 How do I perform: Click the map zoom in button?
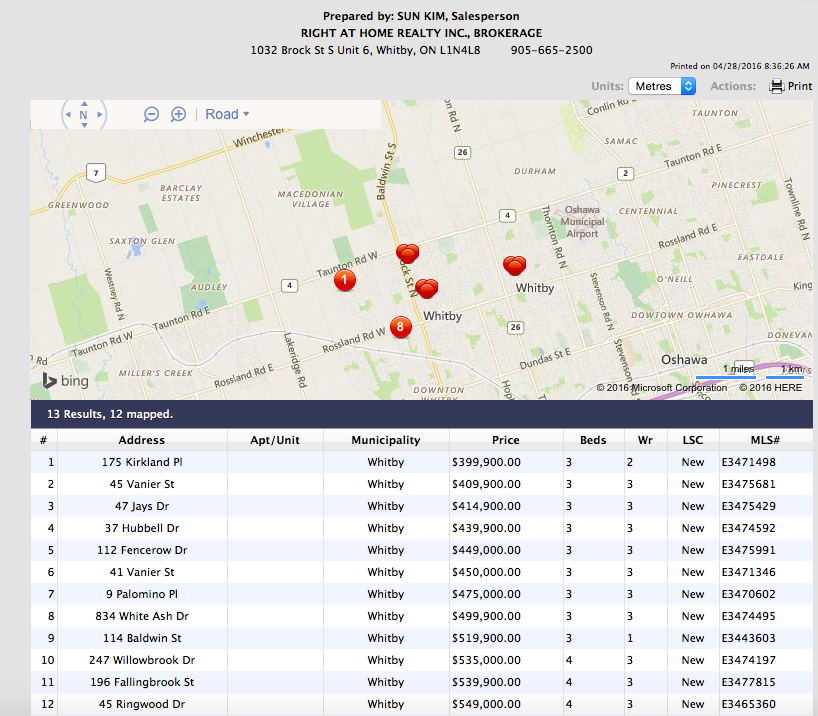[x=178, y=114]
